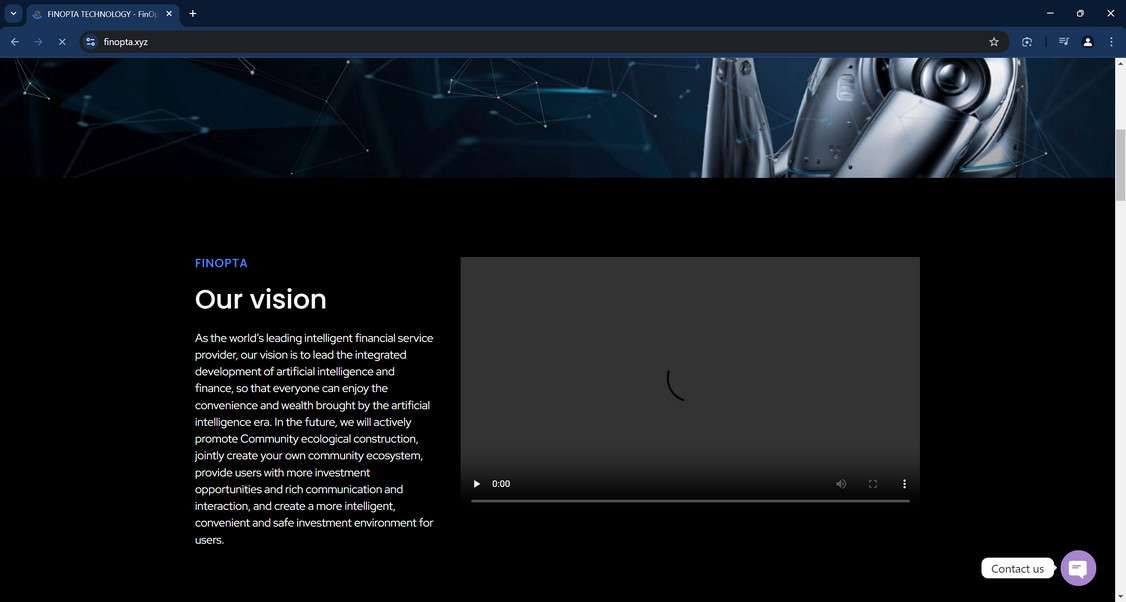Click the page vertical scrollbar thumb

(1120, 165)
